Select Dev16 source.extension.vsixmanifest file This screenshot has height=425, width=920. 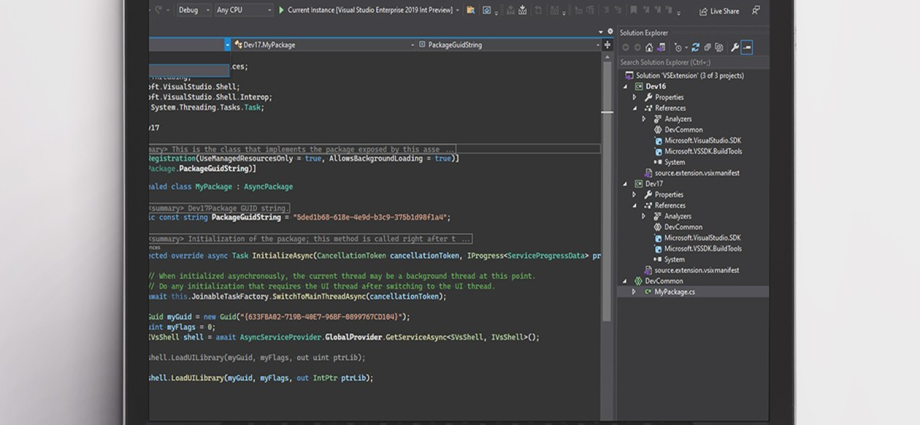[697, 173]
